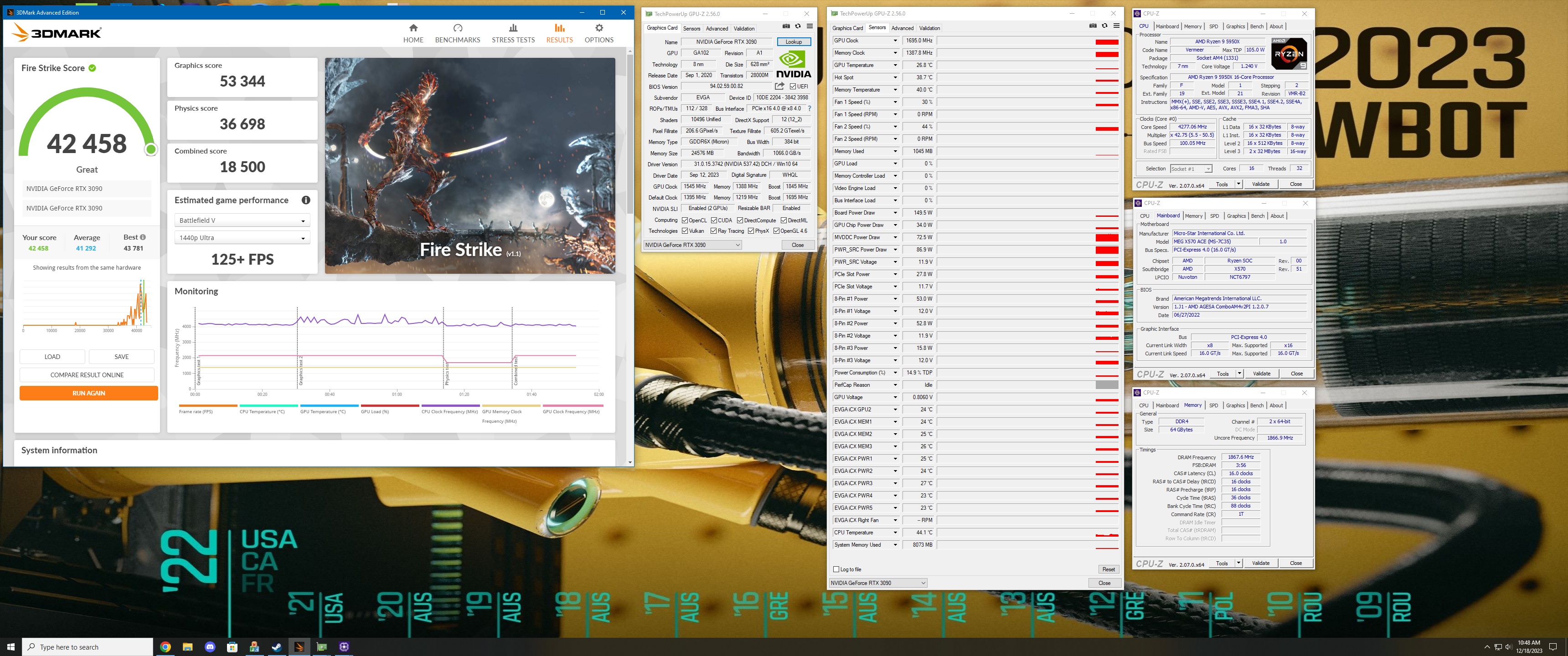1568x656 pixels.
Task: Click COMPARE RESULT ONLINE button
Action: pos(87,375)
